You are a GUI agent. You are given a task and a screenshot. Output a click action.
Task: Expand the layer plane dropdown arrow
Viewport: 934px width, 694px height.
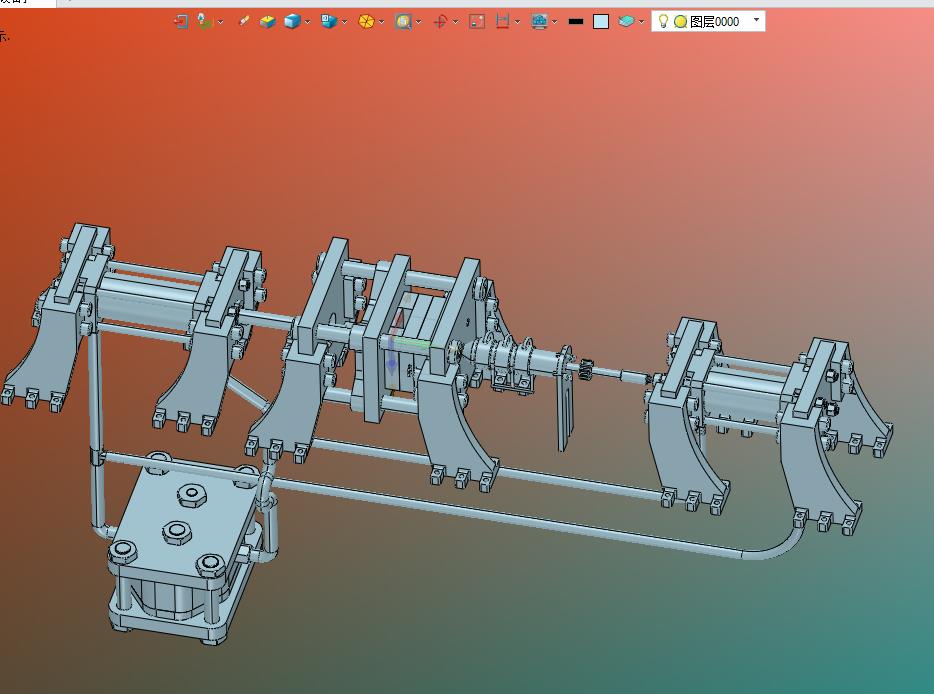tap(642, 22)
